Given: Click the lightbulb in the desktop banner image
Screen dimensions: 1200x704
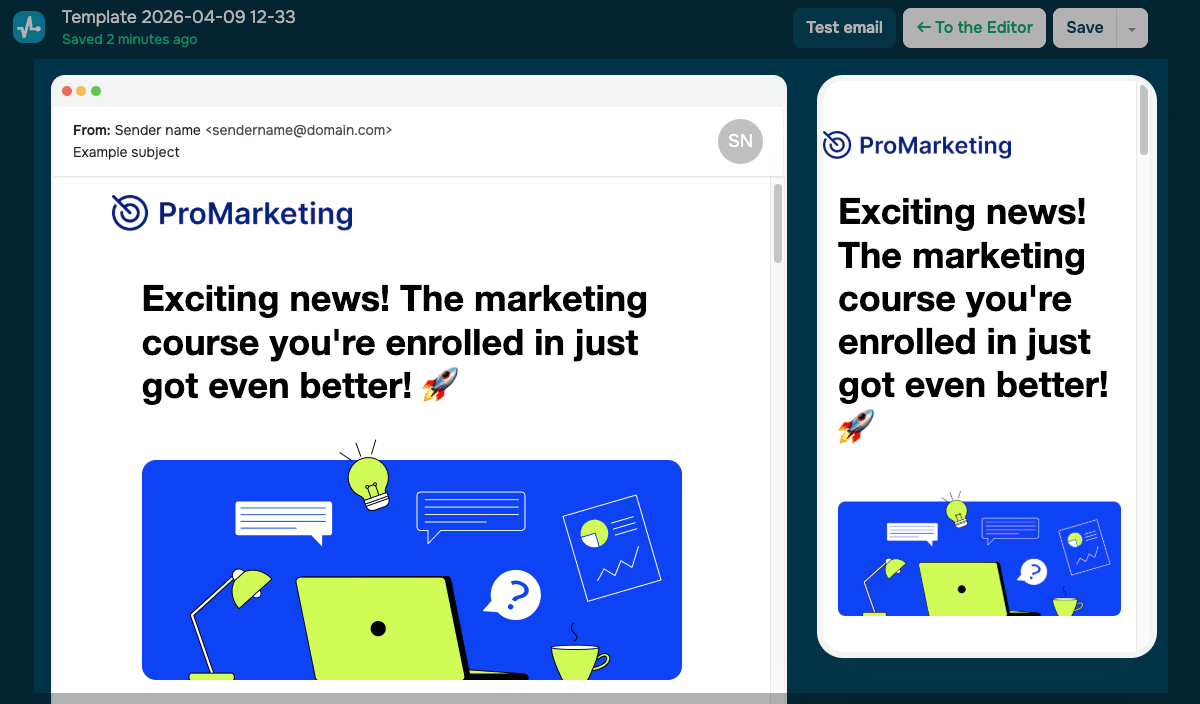Looking at the screenshot, I should tap(367, 477).
